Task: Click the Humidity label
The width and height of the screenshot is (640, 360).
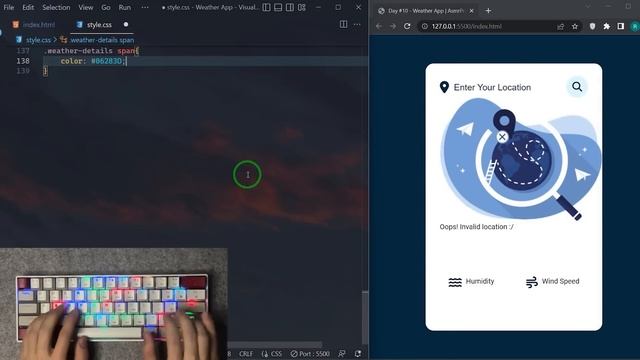Action: point(480,281)
